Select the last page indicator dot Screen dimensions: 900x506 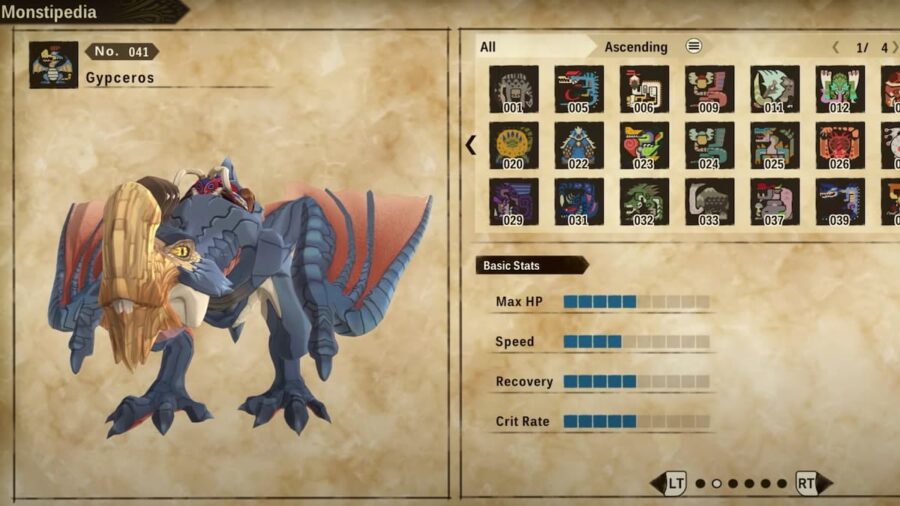782,484
